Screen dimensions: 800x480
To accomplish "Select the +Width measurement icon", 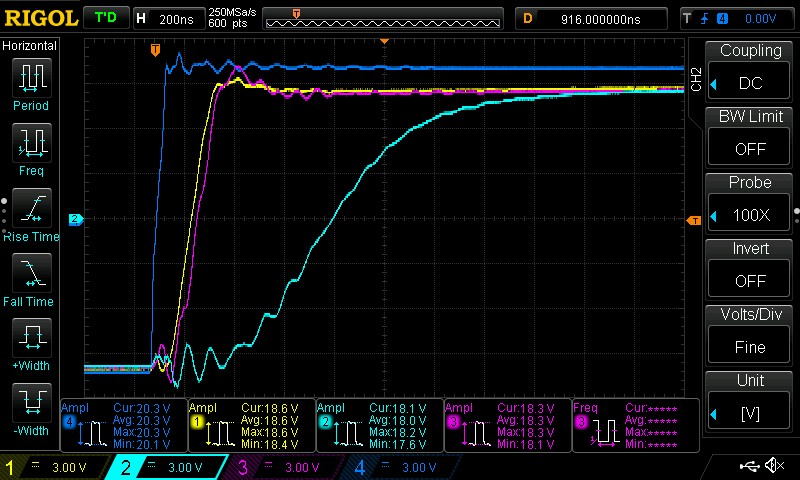I will coord(31,336).
